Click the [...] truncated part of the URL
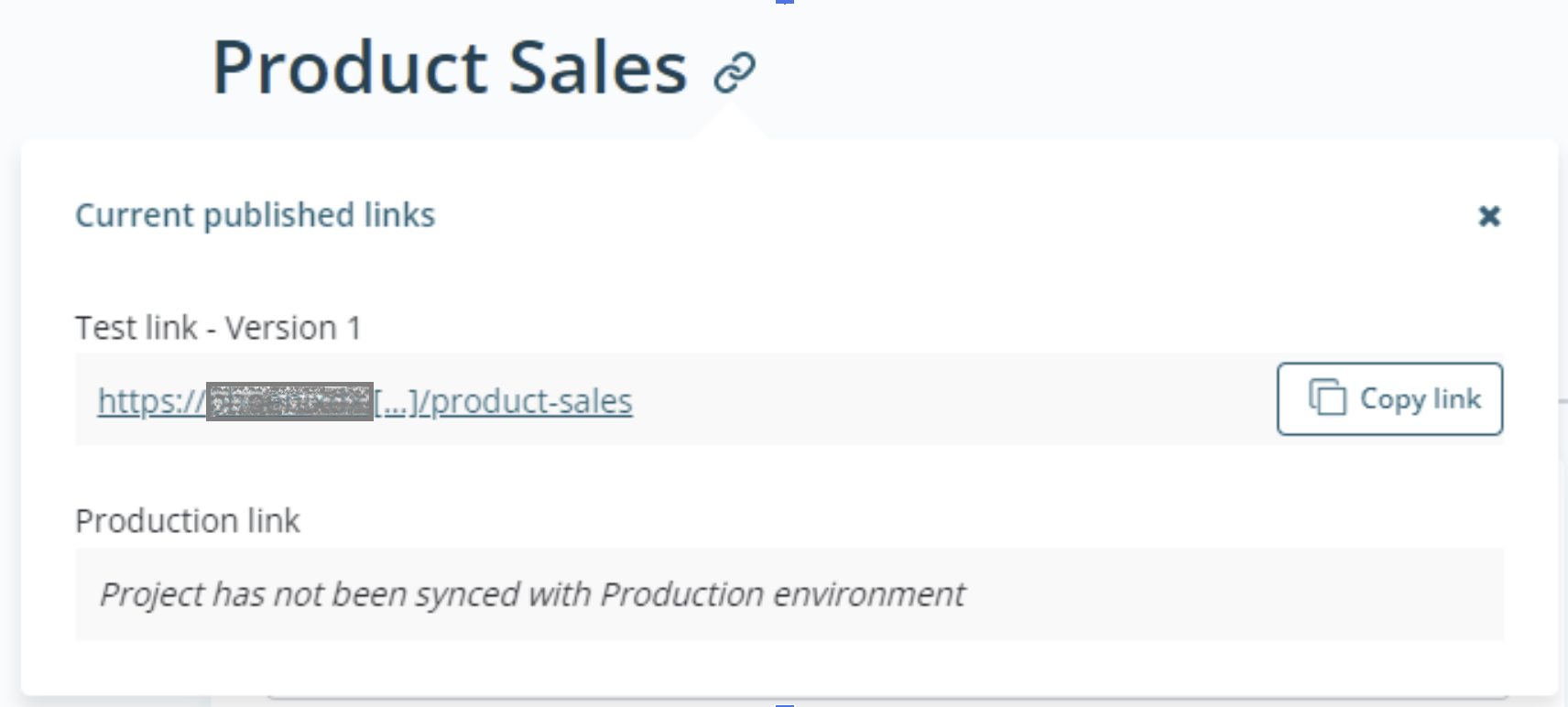Viewport: 1568px width, 707px height. pos(395,402)
